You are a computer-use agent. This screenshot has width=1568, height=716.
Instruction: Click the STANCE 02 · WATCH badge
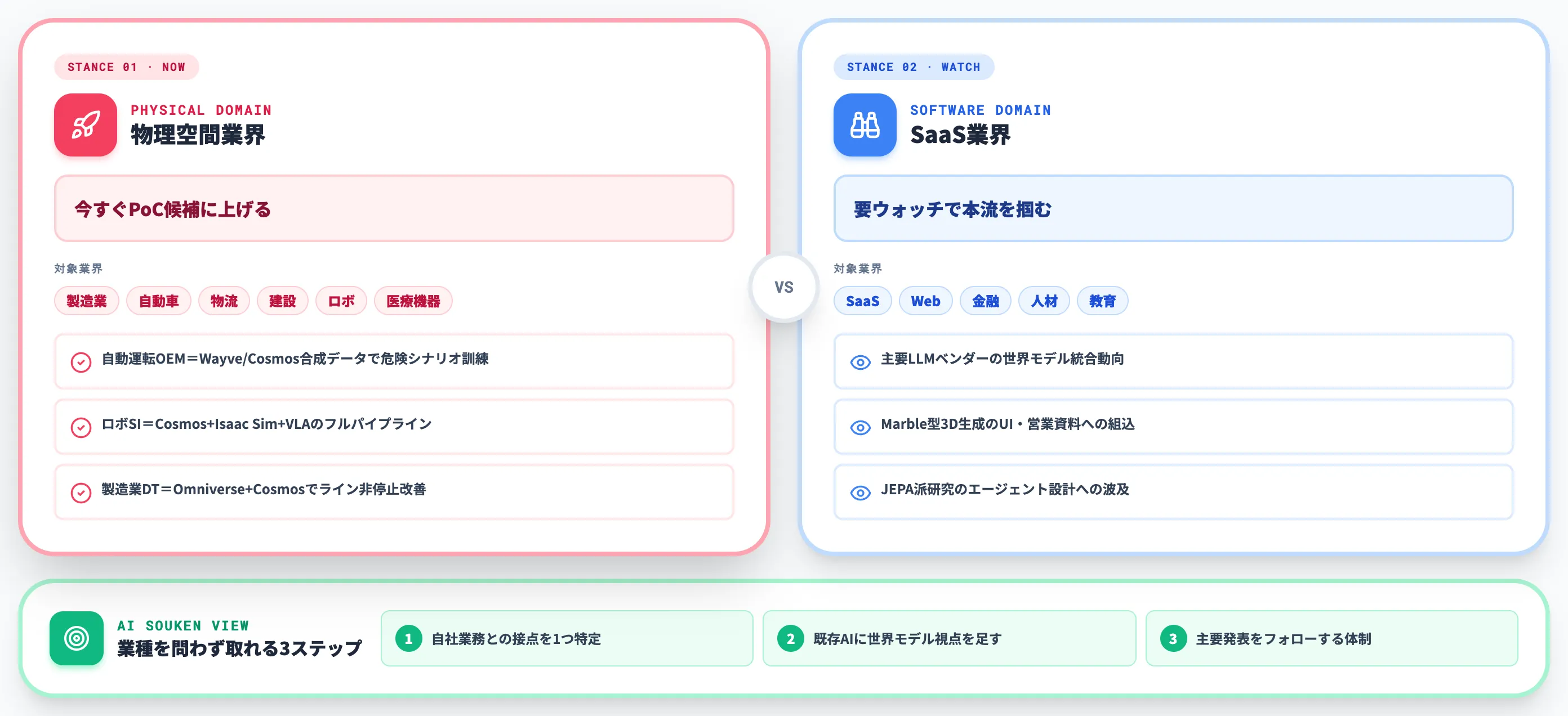pyautogui.click(x=914, y=67)
